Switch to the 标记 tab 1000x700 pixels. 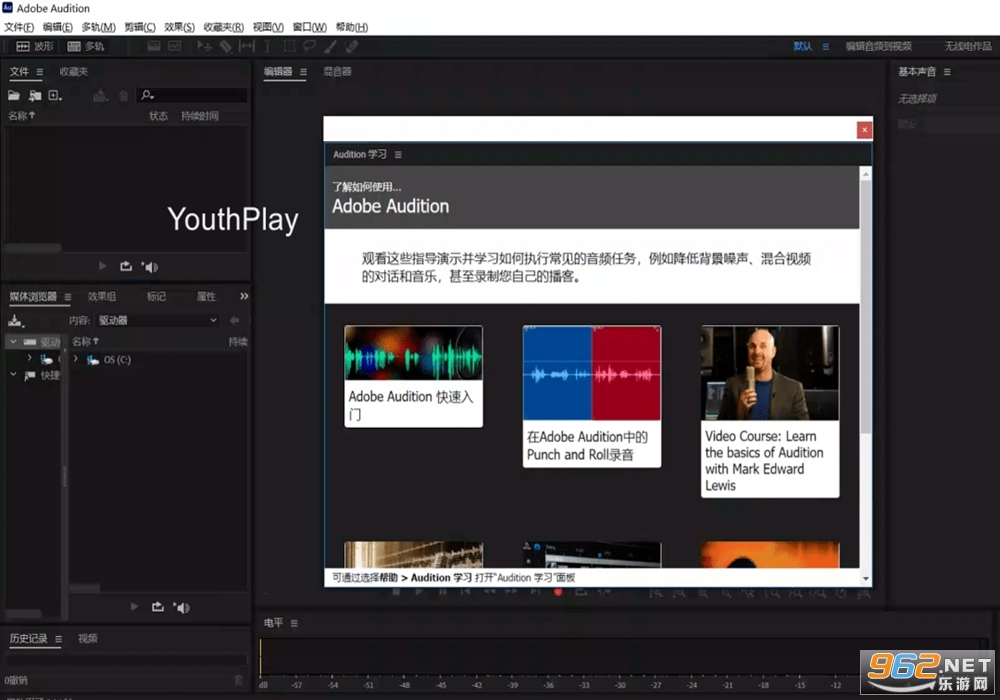pyautogui.click(x=156, y=296)
